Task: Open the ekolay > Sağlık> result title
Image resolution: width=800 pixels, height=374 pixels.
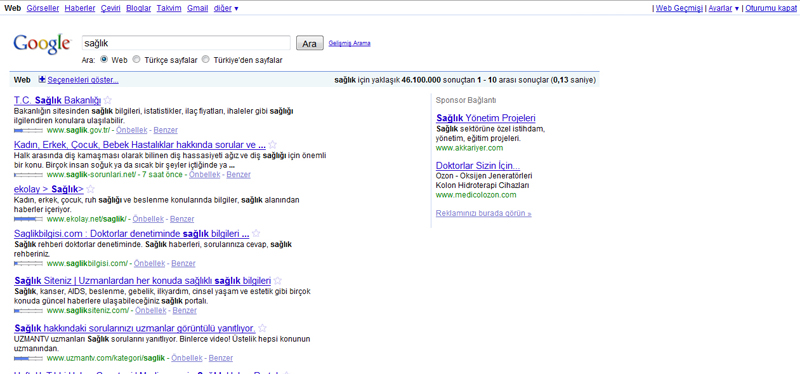Action: (x=48, y=189)
